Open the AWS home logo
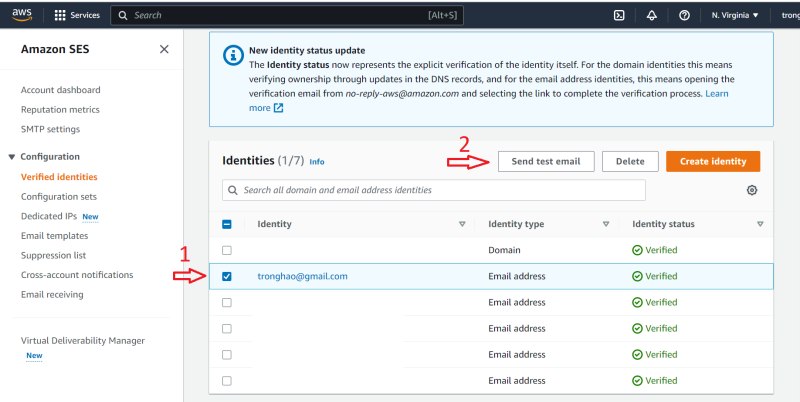800x402 pixels. pyautogui.click(x=22, y=15)
